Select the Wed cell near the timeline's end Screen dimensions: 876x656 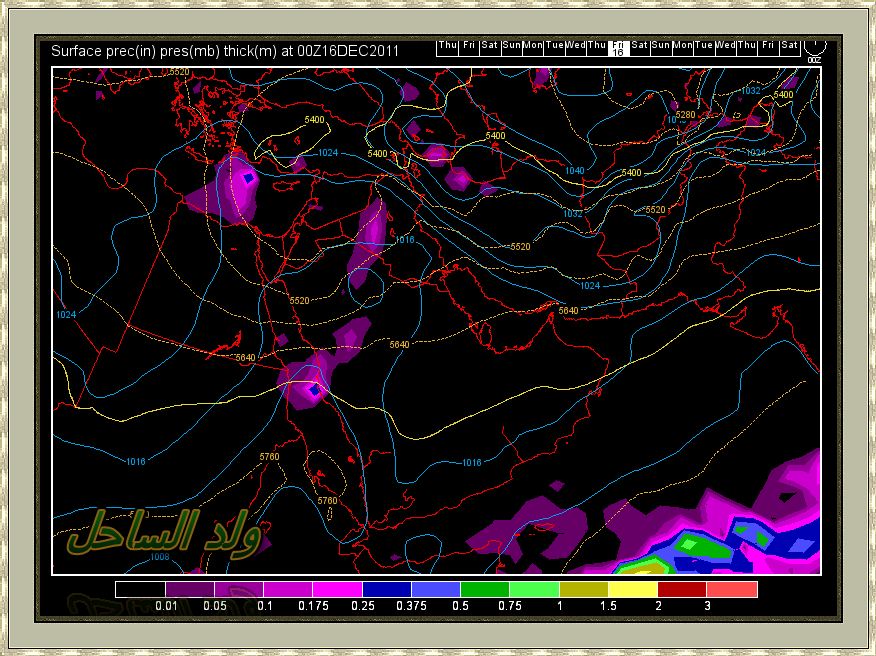point(726,48)
